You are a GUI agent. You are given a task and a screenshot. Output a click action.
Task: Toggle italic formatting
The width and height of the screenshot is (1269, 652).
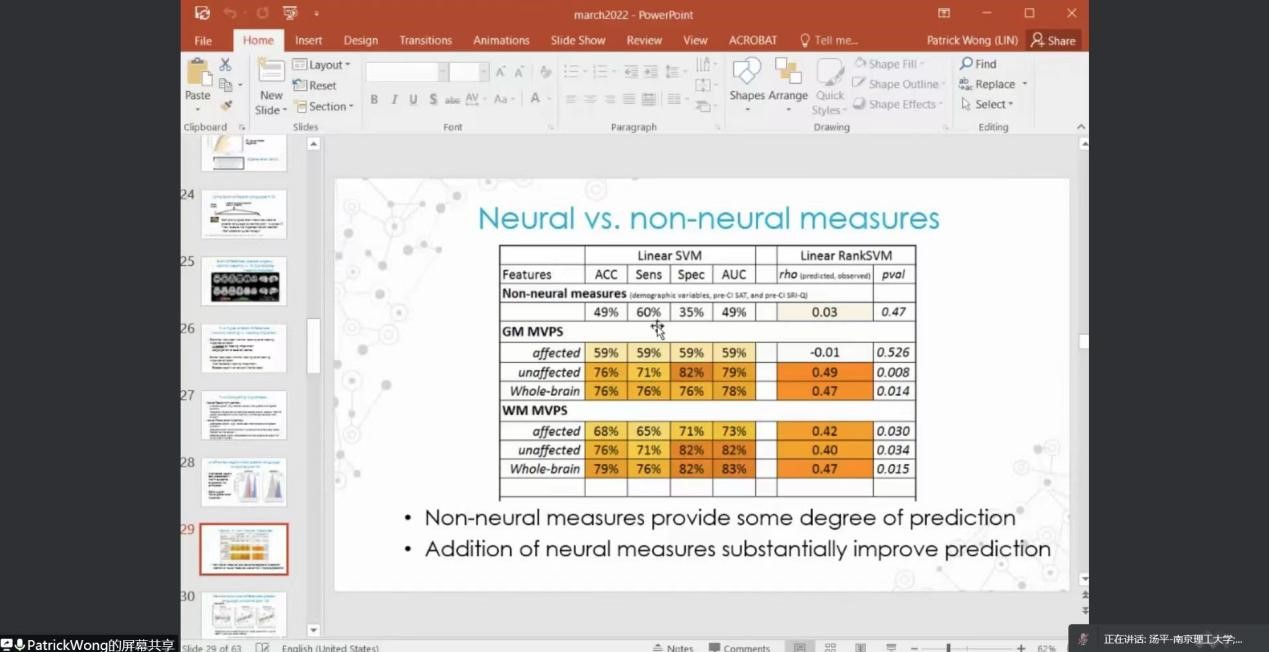tap(394, 100)
